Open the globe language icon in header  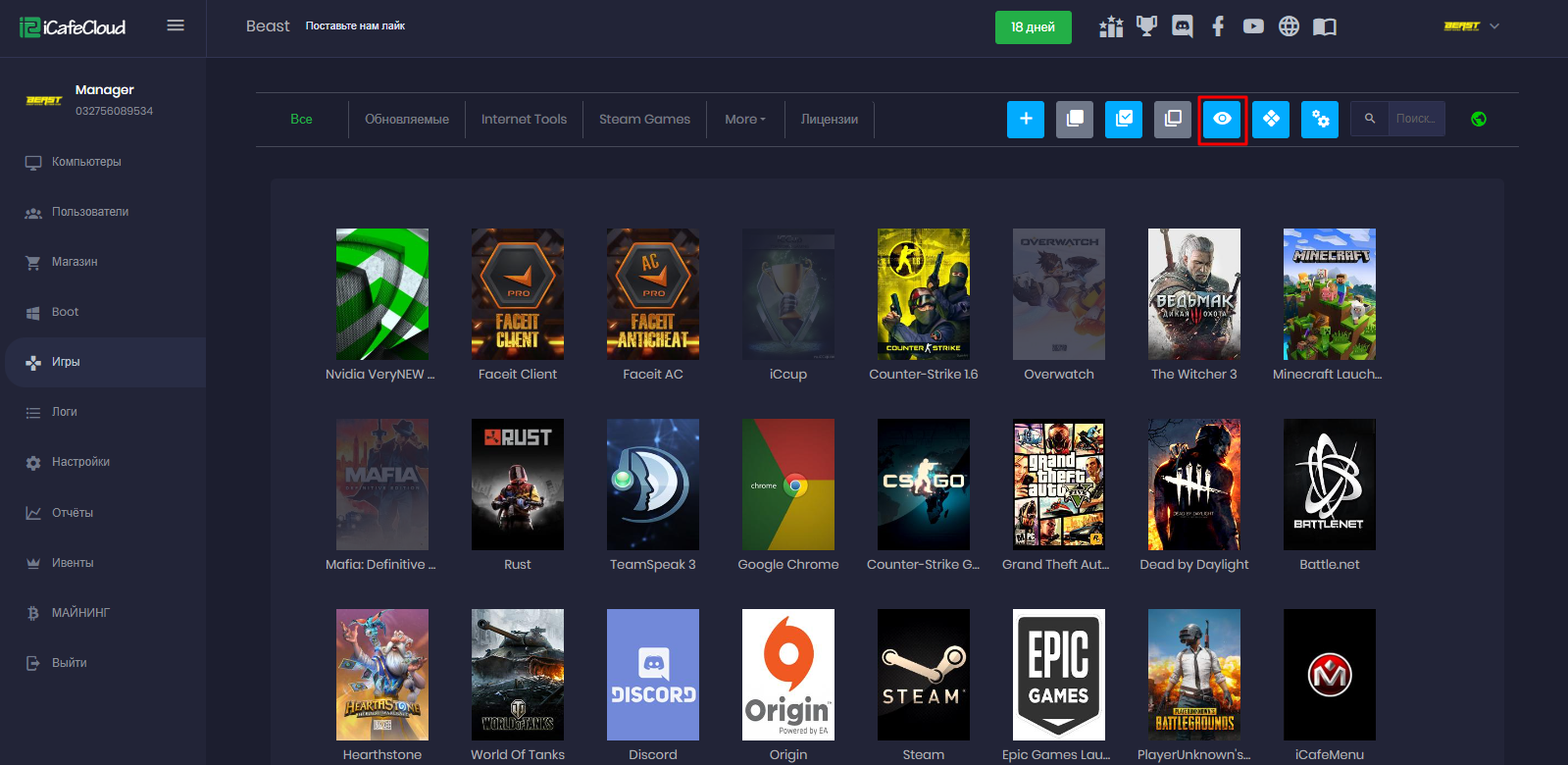coord(1289,26)
